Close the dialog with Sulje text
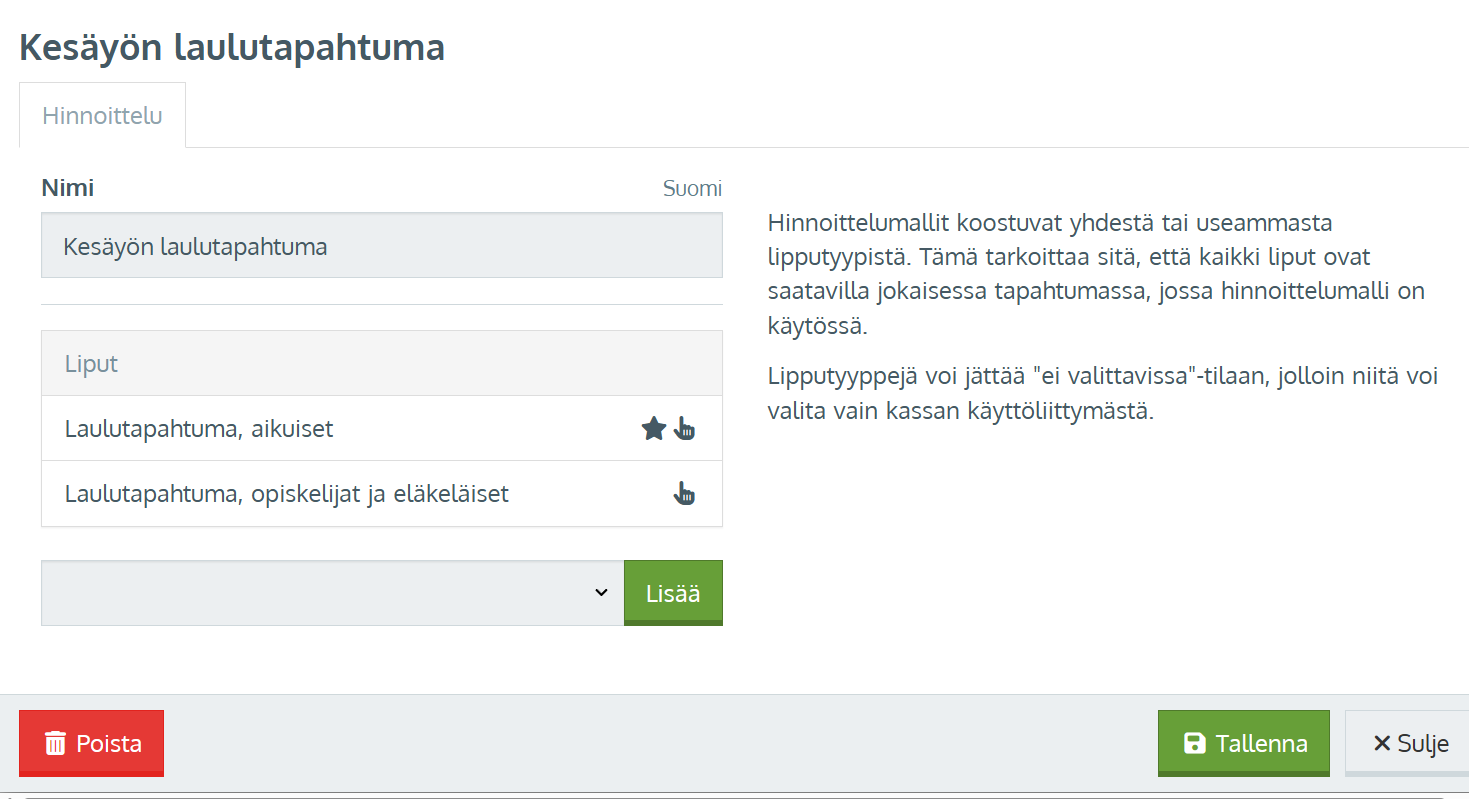Screen dimensions: 1469x799 pos(1423,743)
